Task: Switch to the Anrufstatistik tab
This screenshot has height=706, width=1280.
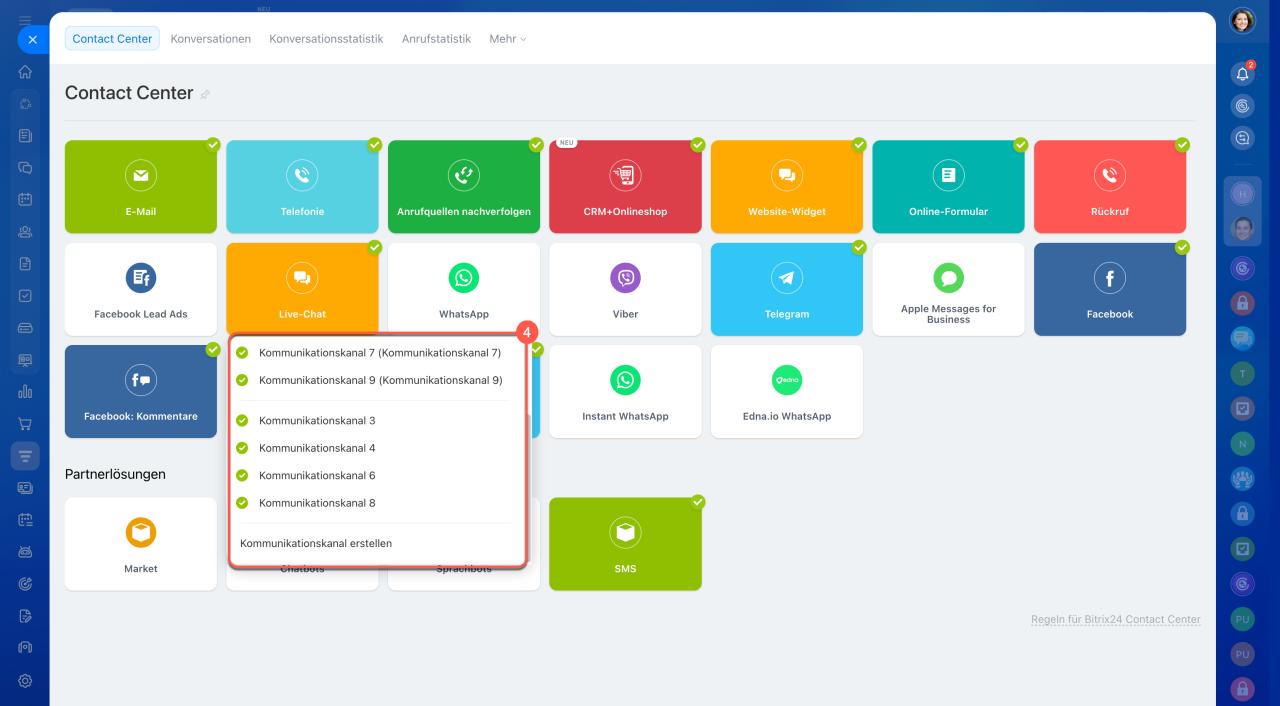Action: click(x=436, y=39)
